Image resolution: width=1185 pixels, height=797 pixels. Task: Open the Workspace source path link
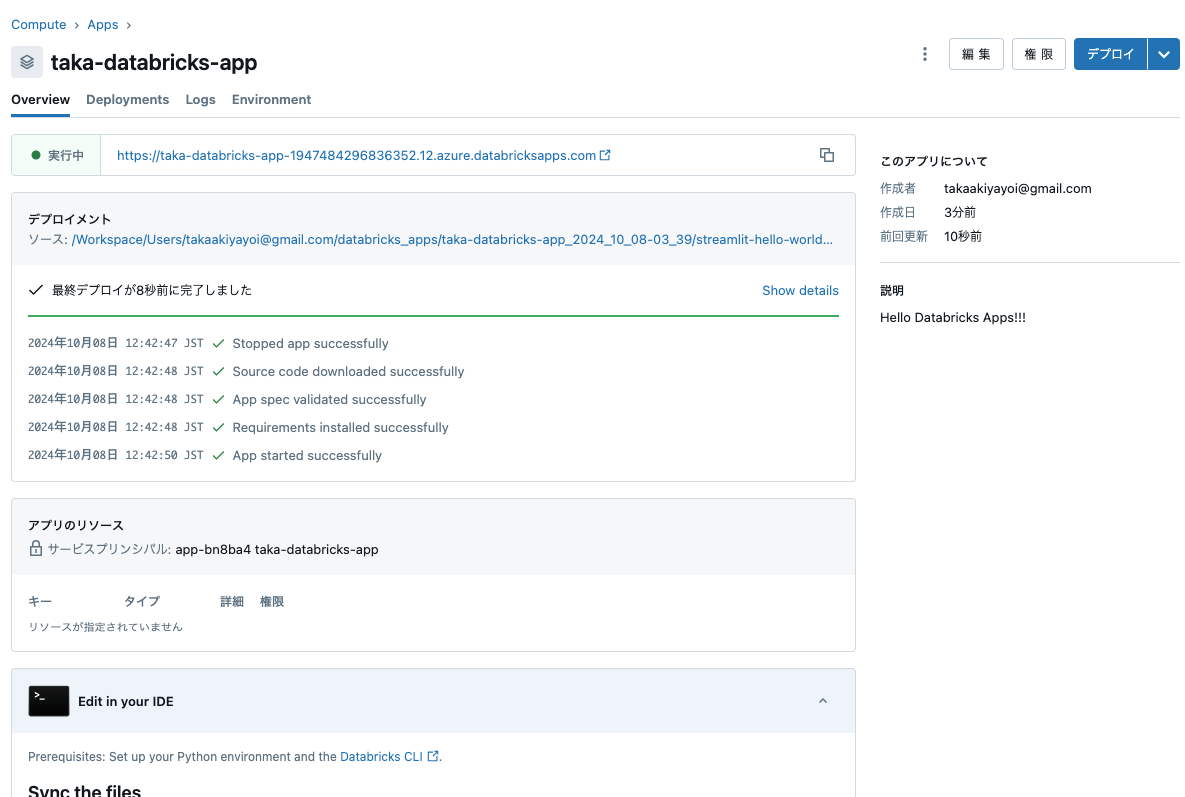tap(452, 239)
